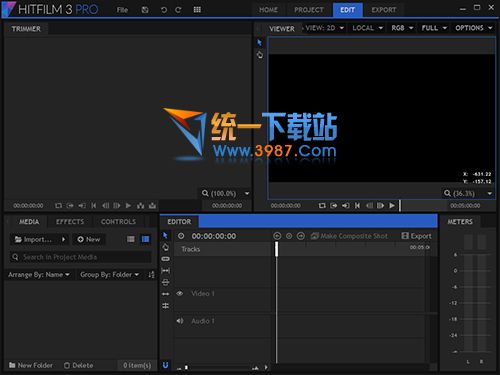Click the redo icon in title bar
500x375 pixels.
pos(178,10)
